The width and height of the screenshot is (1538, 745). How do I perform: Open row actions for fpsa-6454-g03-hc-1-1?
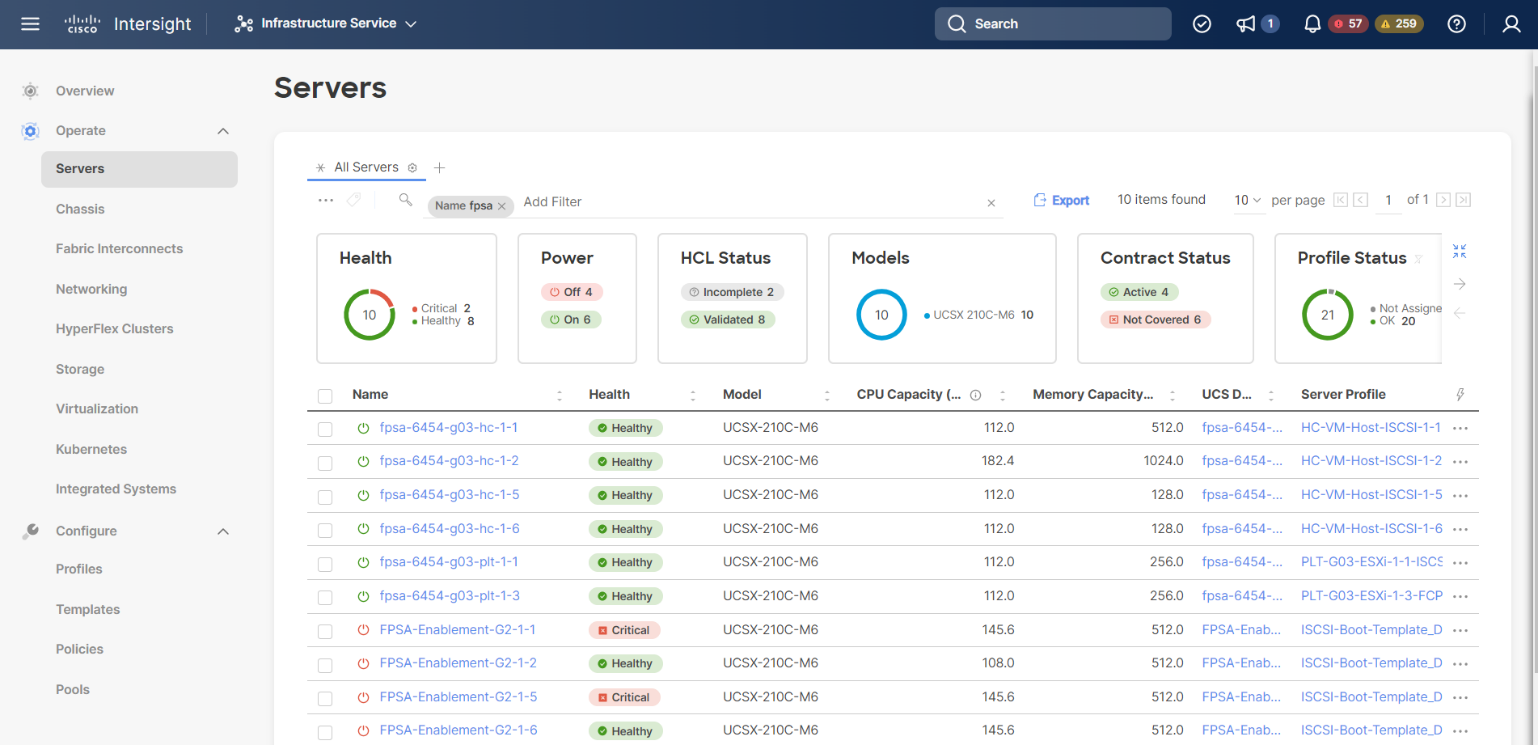1460,428
